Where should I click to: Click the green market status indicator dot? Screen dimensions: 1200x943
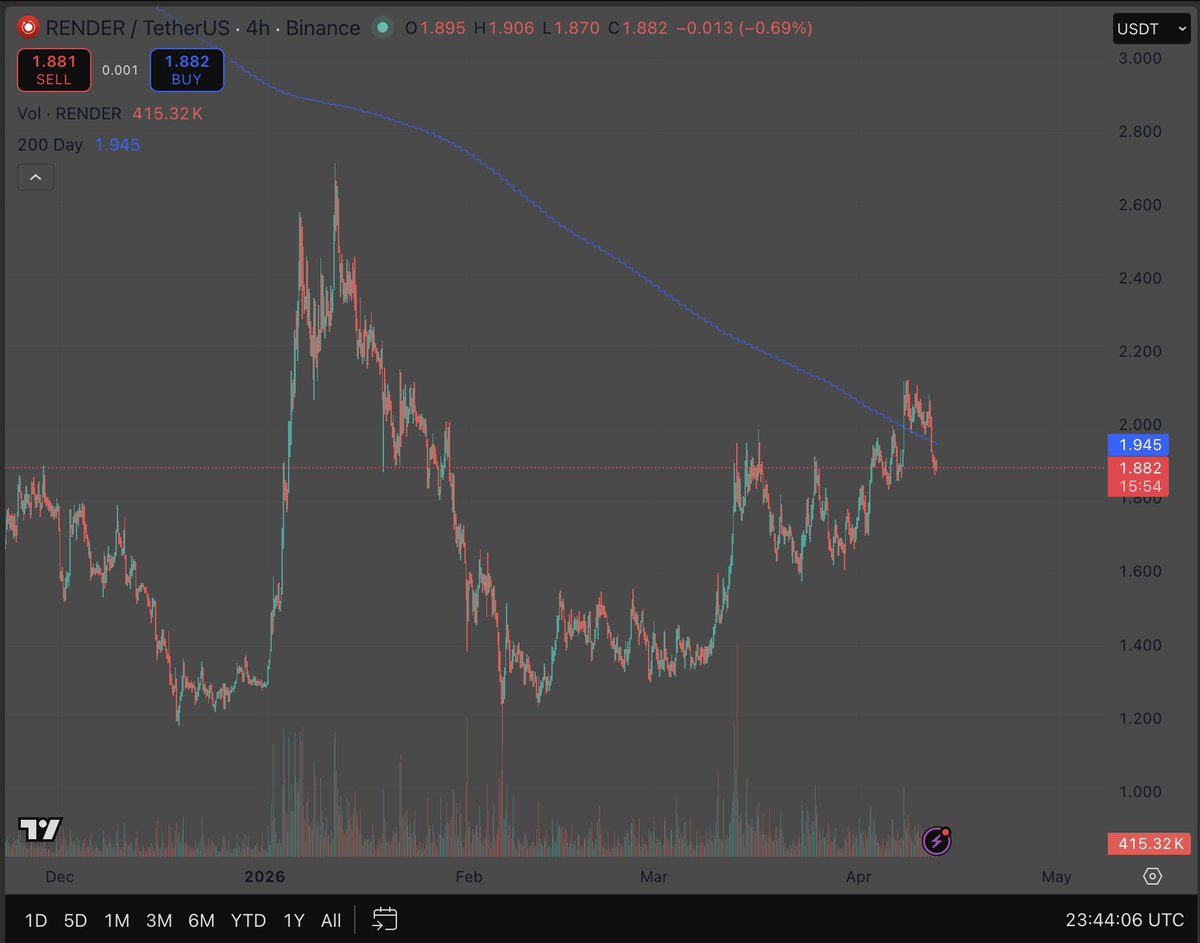click(x=381, y=28)
